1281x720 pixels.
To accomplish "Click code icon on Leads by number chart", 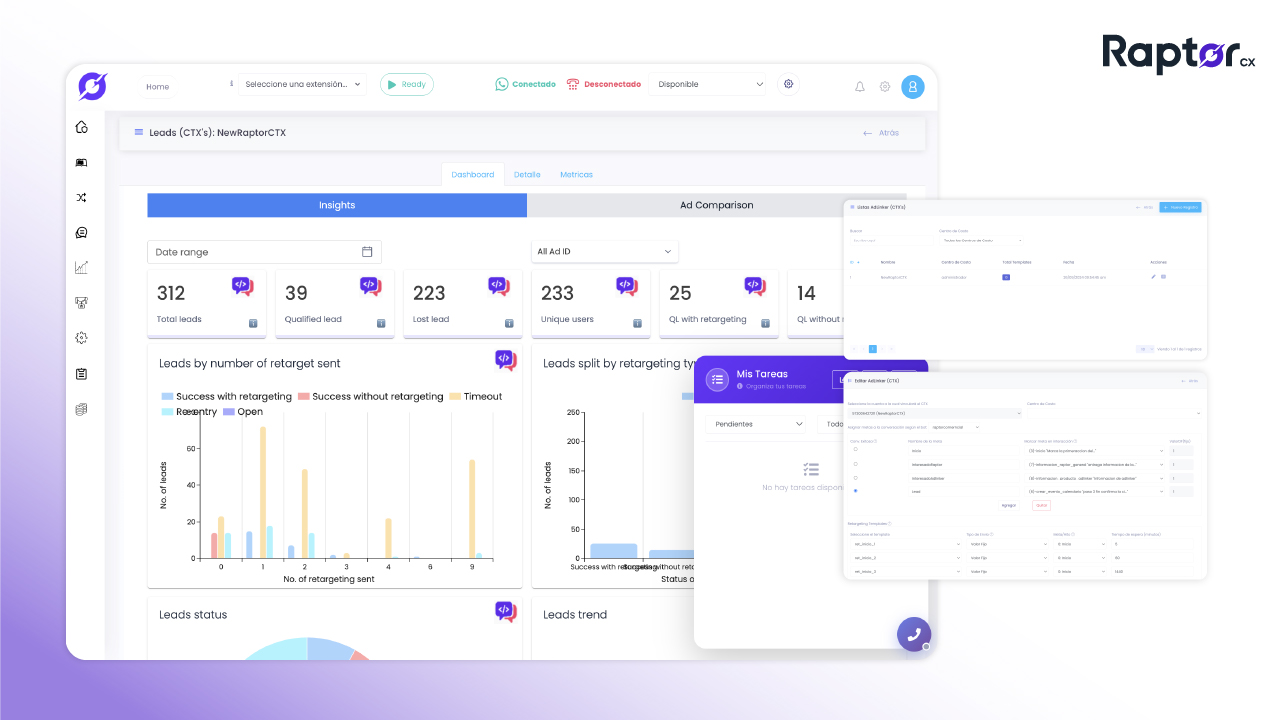I will (x=506, y=361).
